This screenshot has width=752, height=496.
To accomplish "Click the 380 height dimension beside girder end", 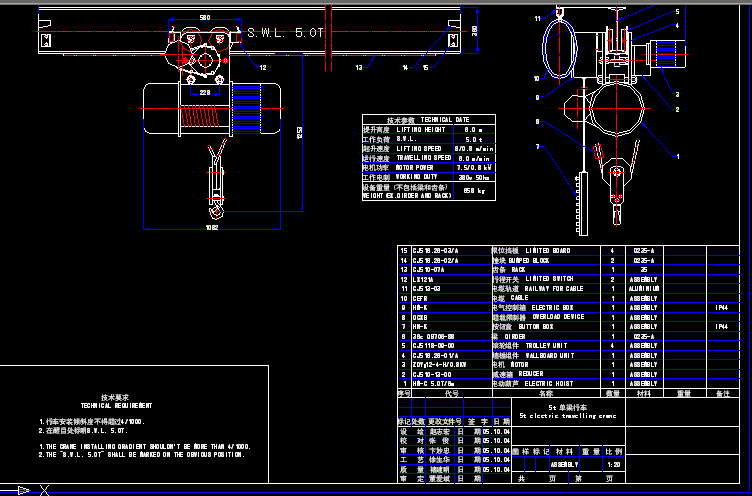I will point(474,32).
